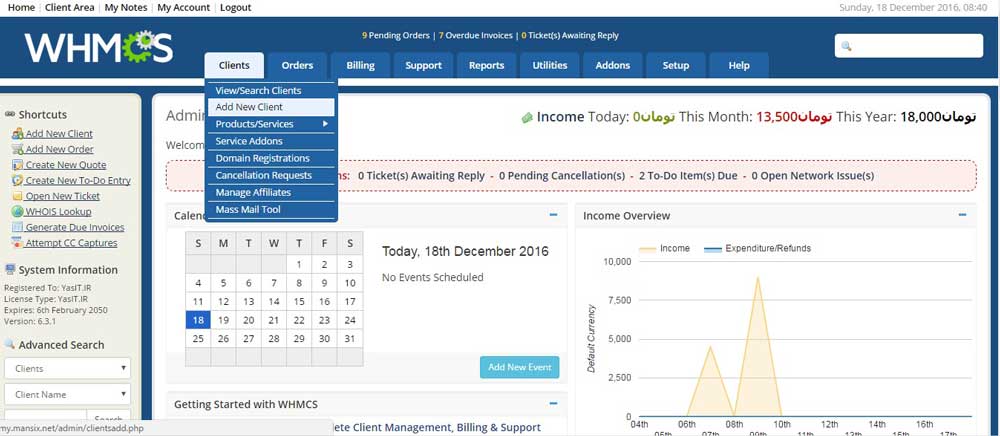Open the Billing top menu

pyautogui.click(x=360, y=65)
